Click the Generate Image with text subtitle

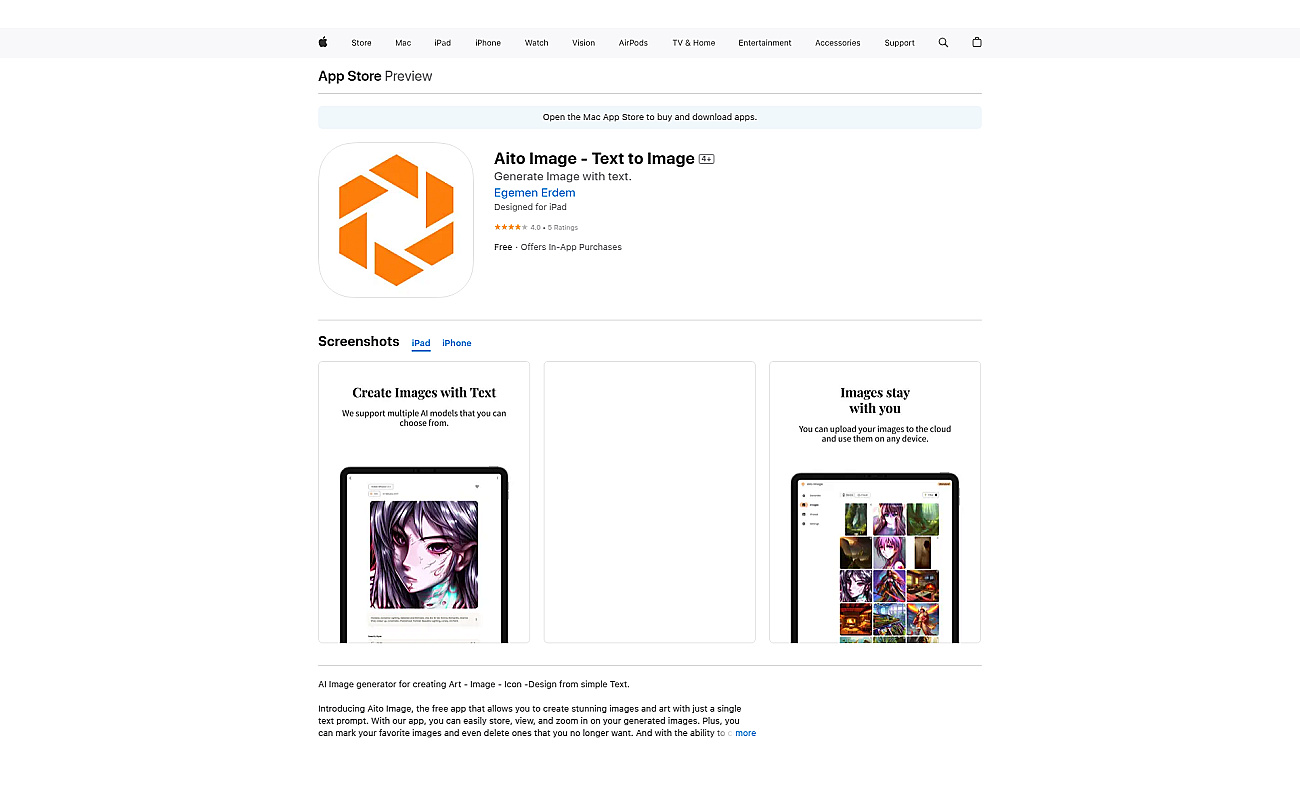pyautogui.click(x=563, y=177)
